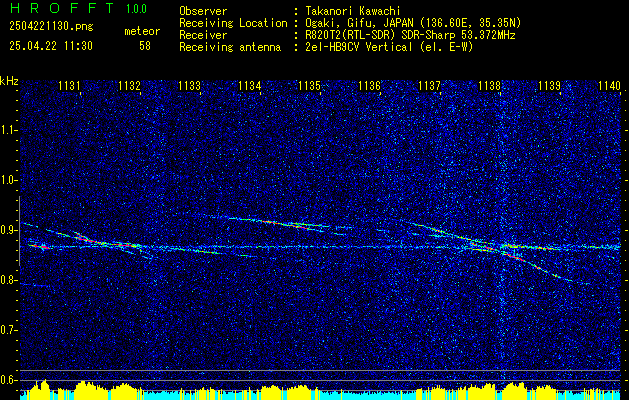Screen dimensions: 629x400
Task: Click the 1131 time marker
Action: point(69,85)
